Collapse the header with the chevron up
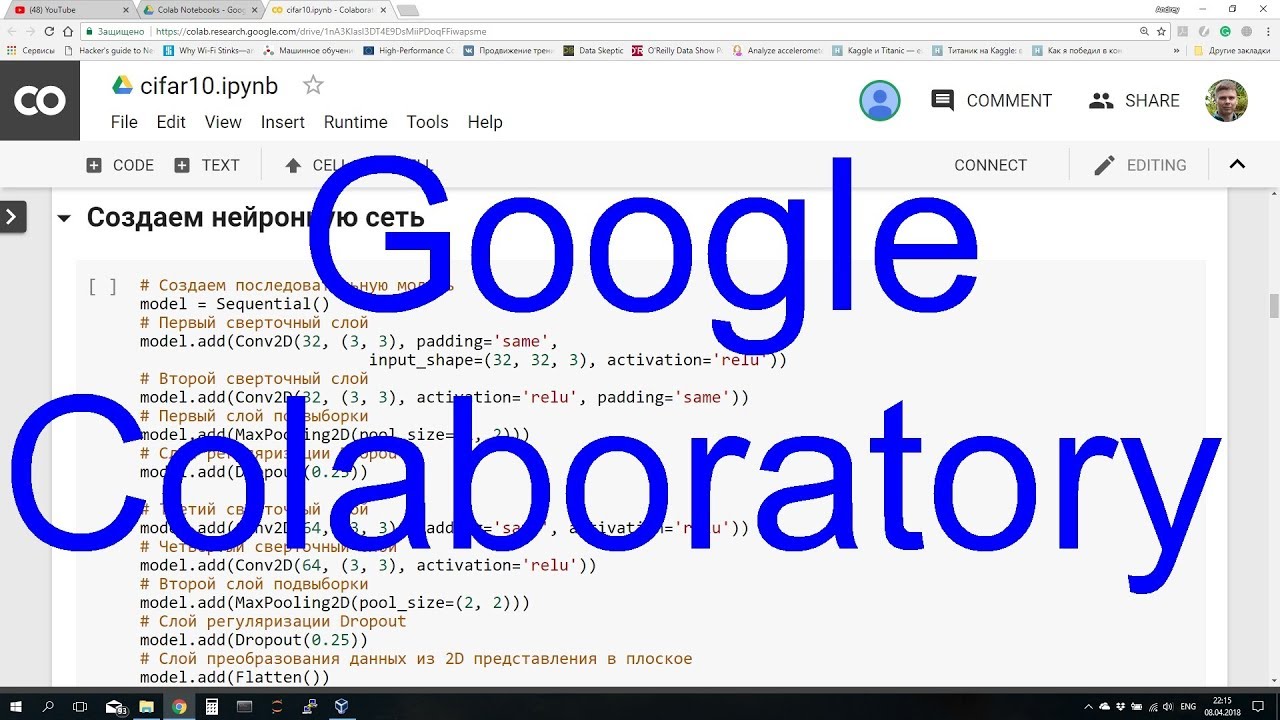 (x=1237, y=164)
